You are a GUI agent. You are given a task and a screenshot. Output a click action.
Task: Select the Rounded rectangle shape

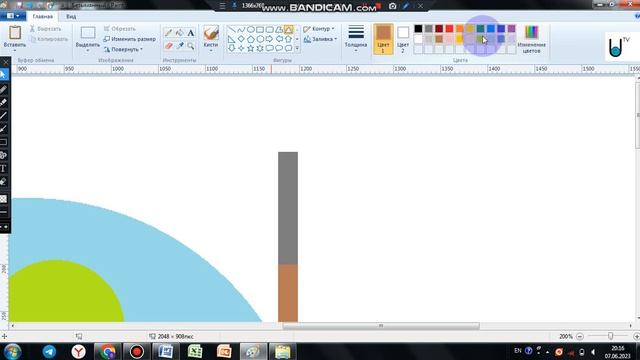tap(269, 29)
